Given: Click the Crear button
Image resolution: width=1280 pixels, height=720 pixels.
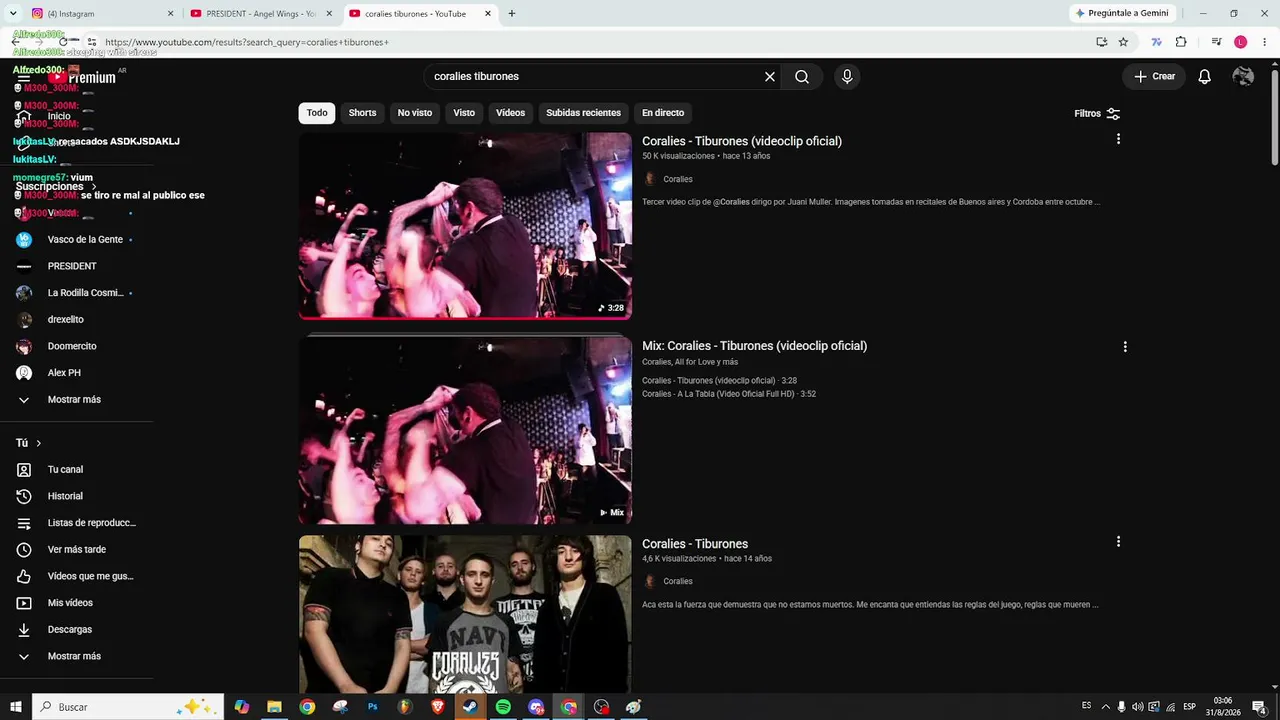Looking at the screenshot, I should tap(1154, 77).
